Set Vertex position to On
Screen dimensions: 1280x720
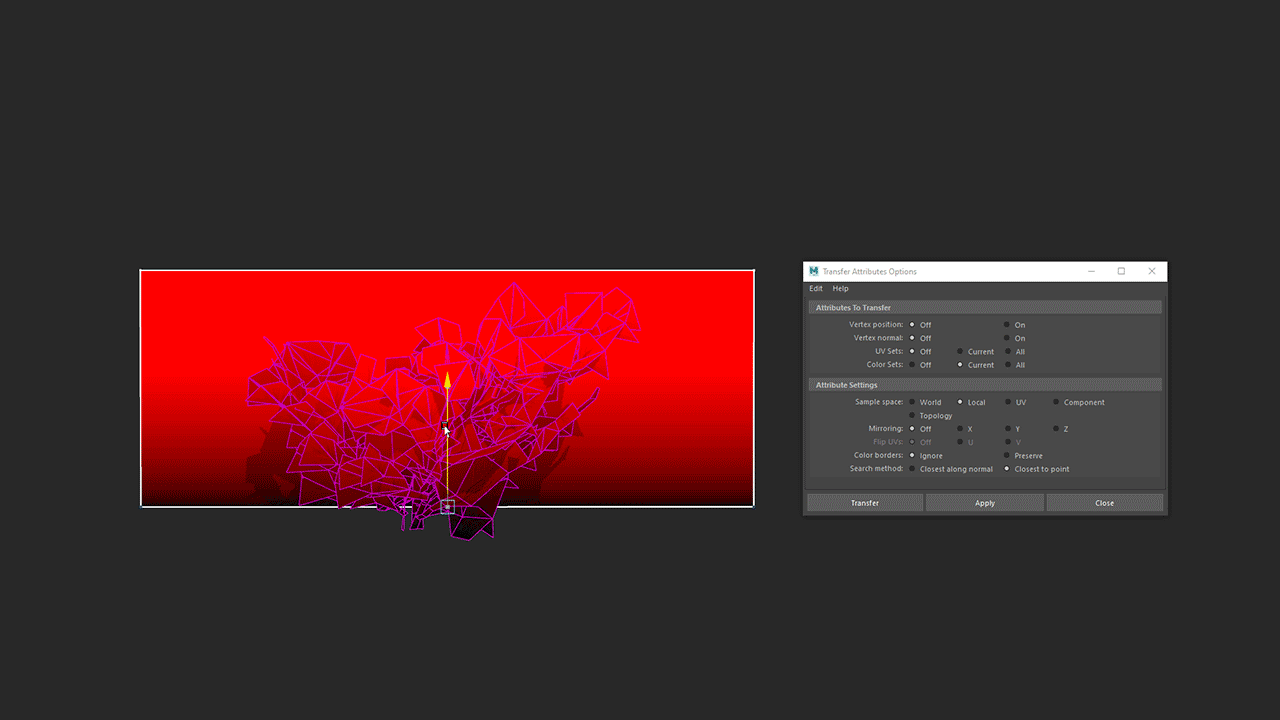[1007, 325]
